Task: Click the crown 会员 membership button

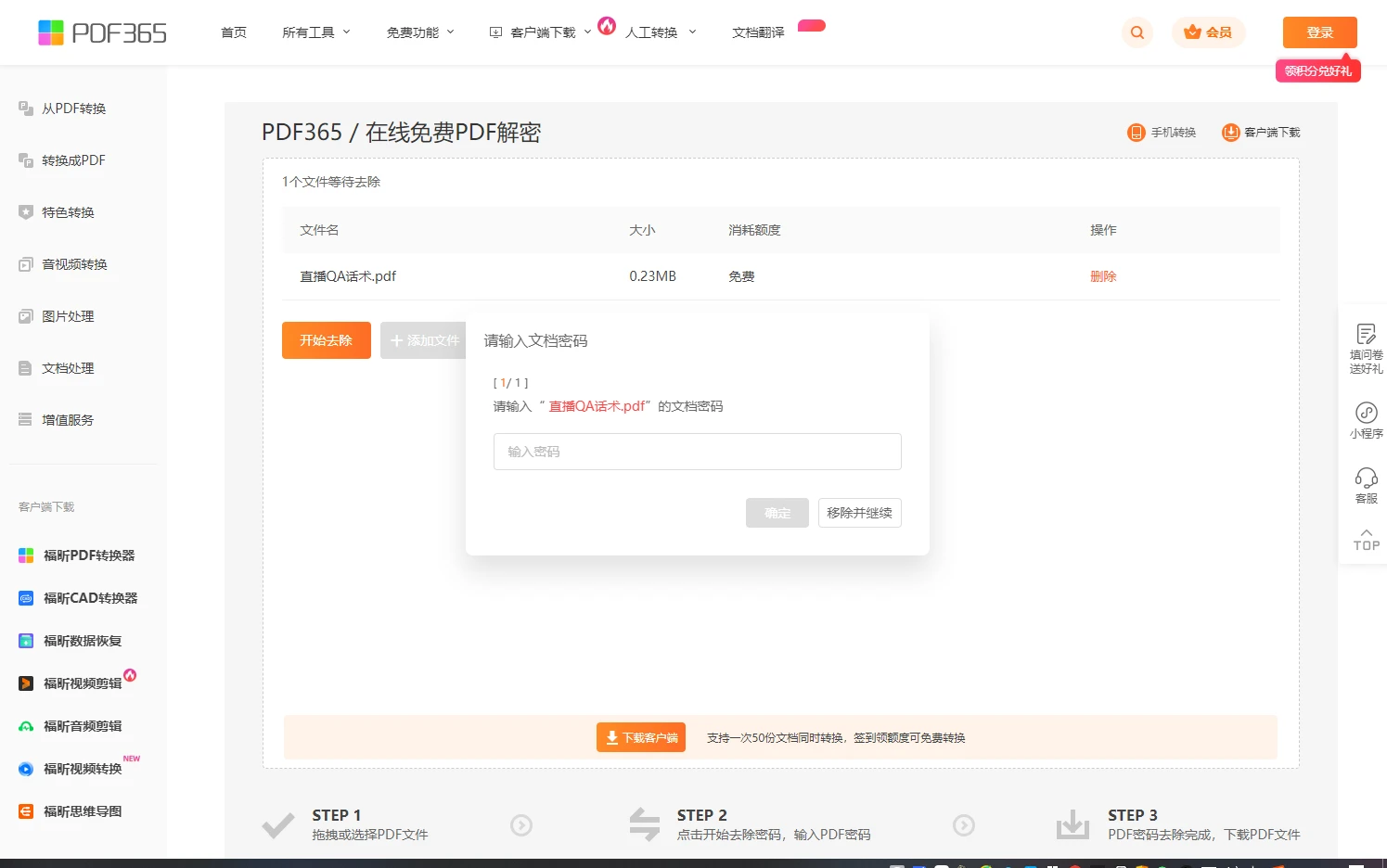Action: point(1208,32)
